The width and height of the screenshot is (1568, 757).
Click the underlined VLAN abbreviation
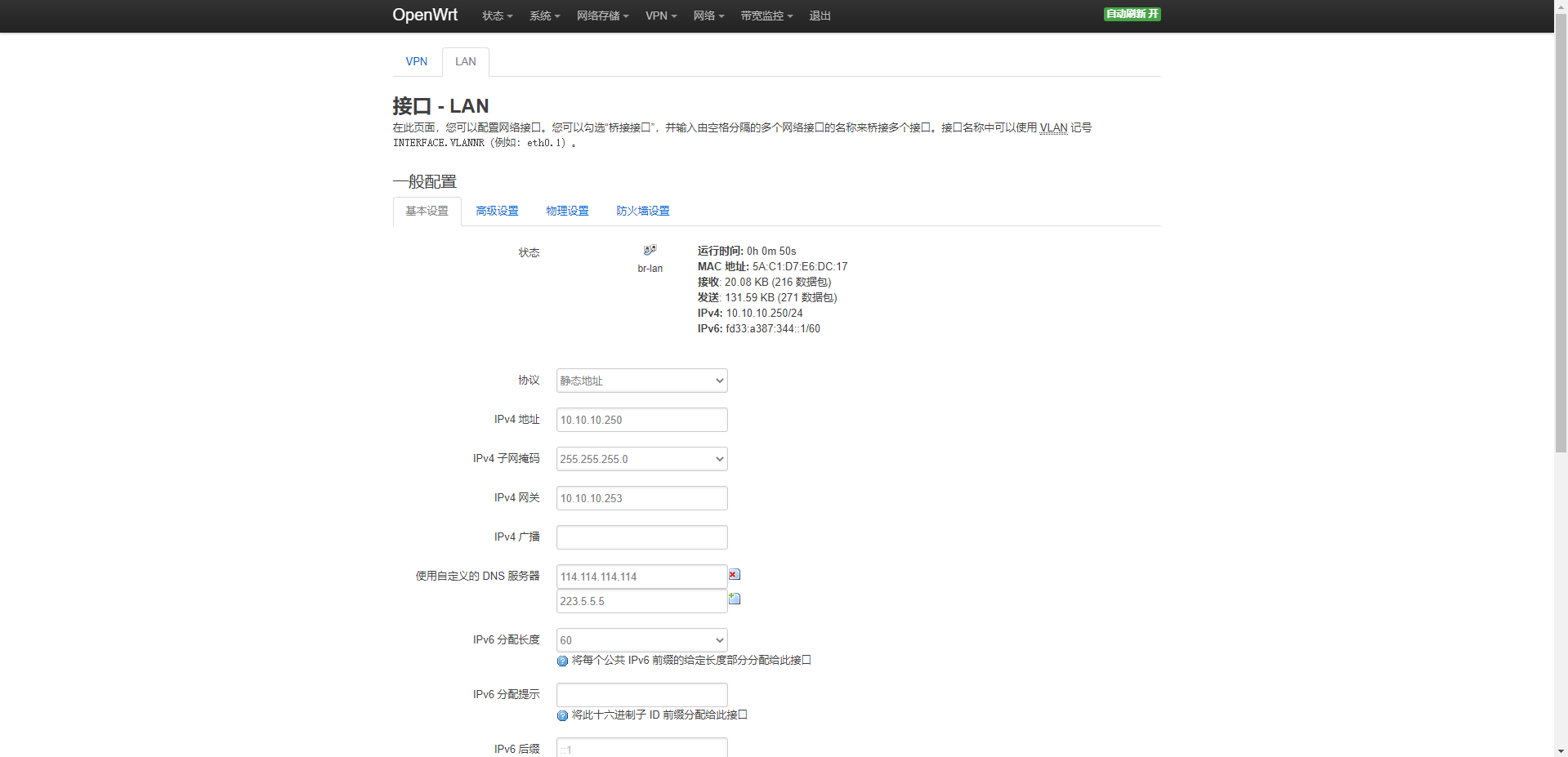(1053, 127)
